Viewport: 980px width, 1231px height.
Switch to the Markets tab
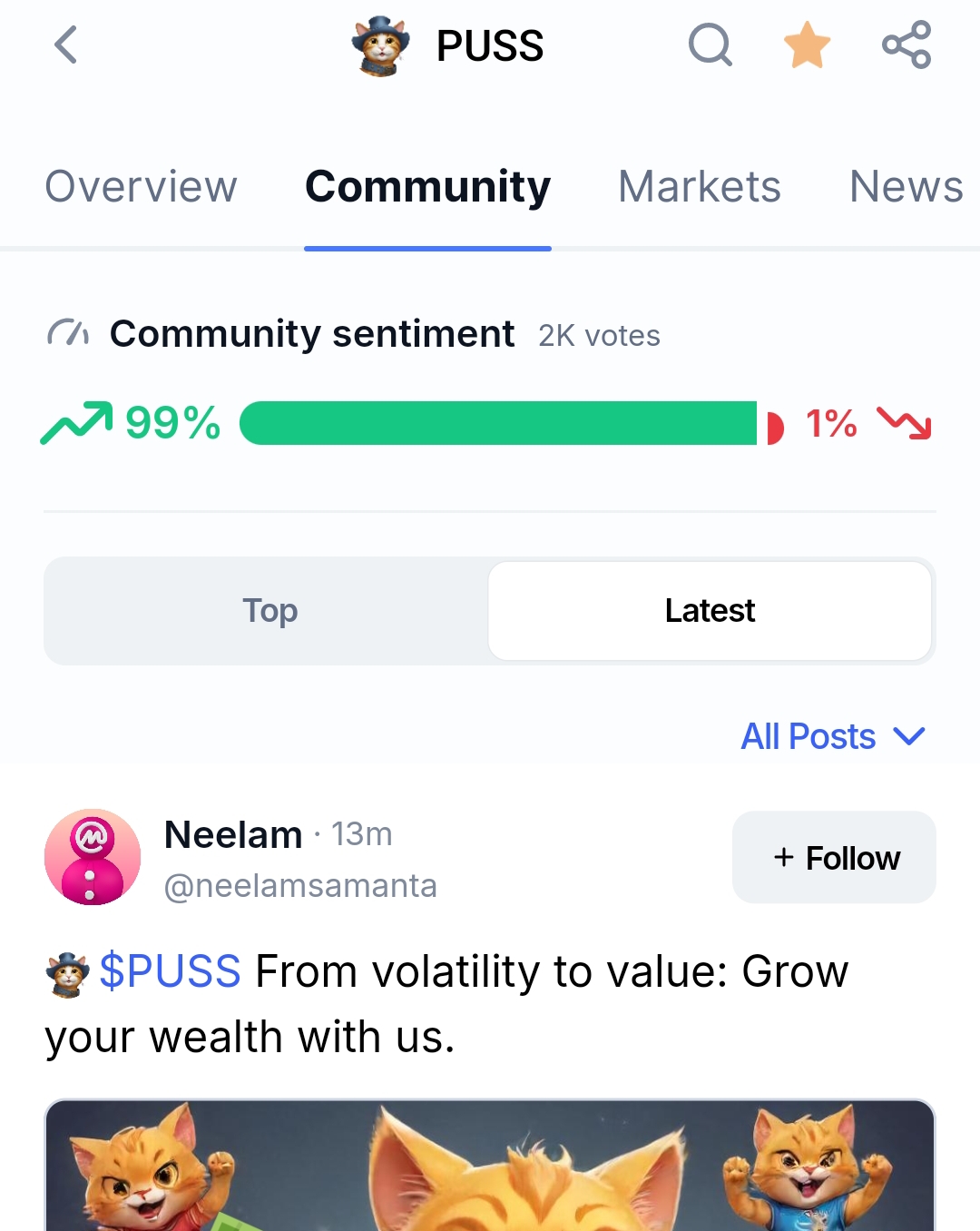click(699, 187)
